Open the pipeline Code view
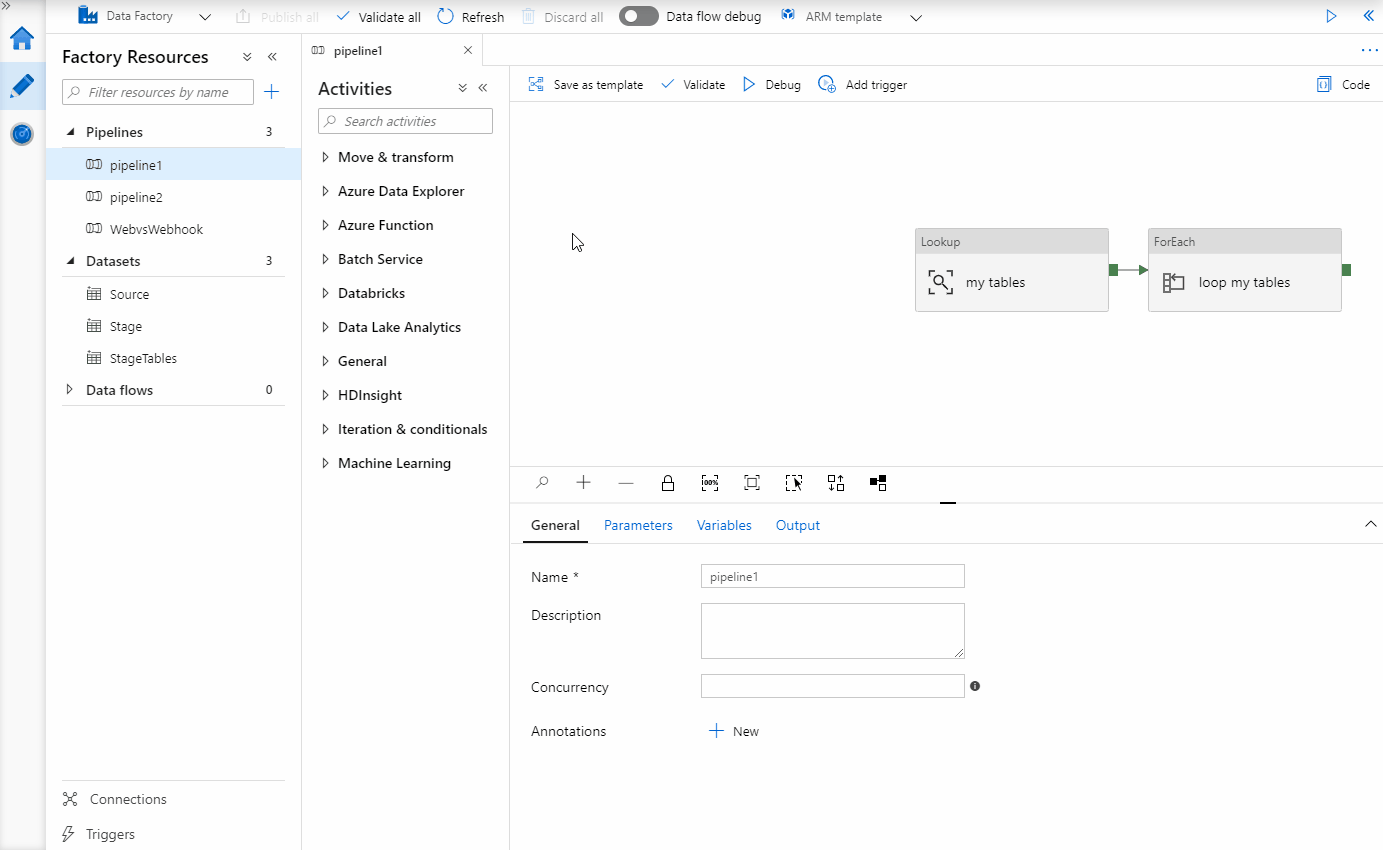 click(x=1343, y=84)
